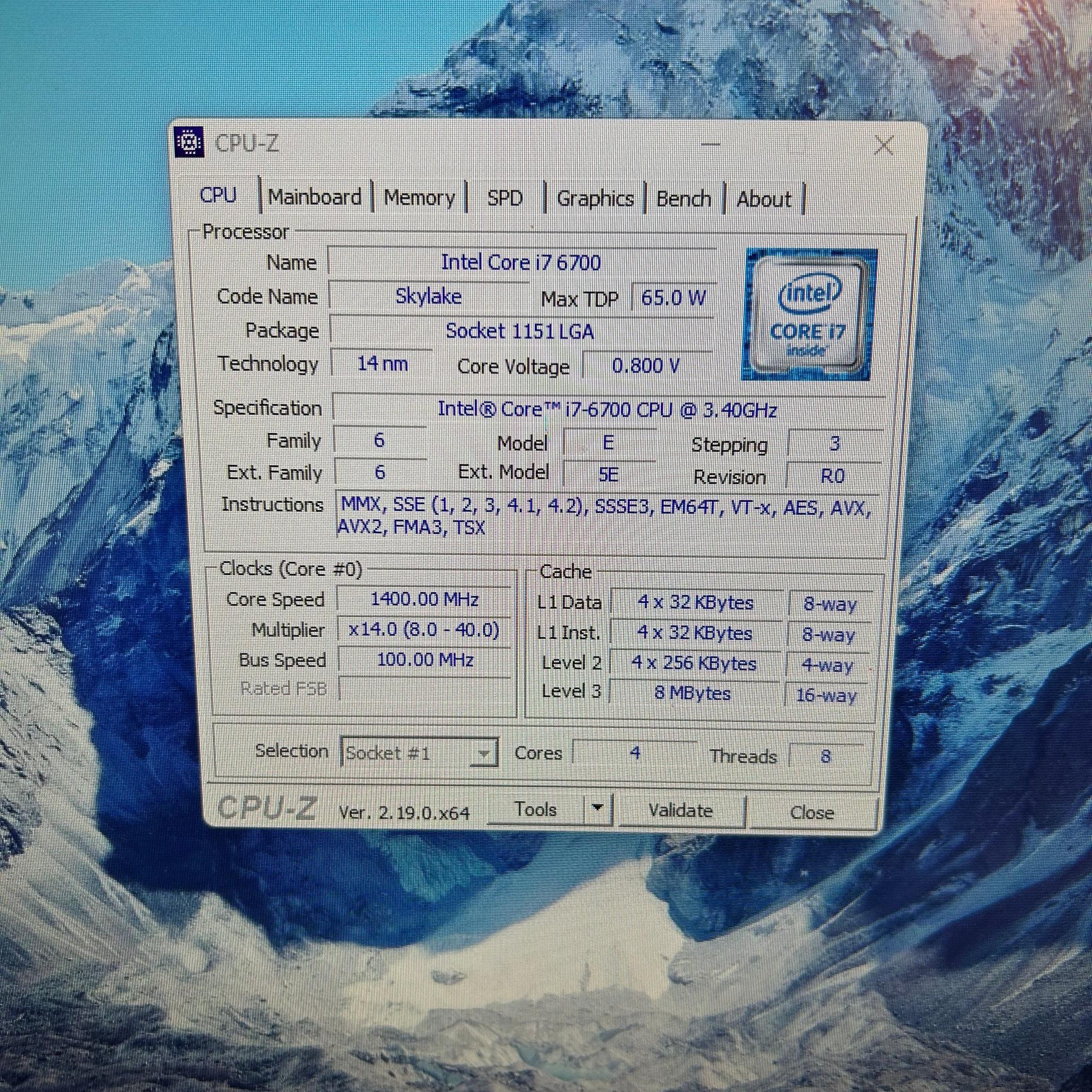Click the 'Clocks (Core #0)' group label
The width and height of the screenshot is (1092, 1092).
(x=290, y=568)
